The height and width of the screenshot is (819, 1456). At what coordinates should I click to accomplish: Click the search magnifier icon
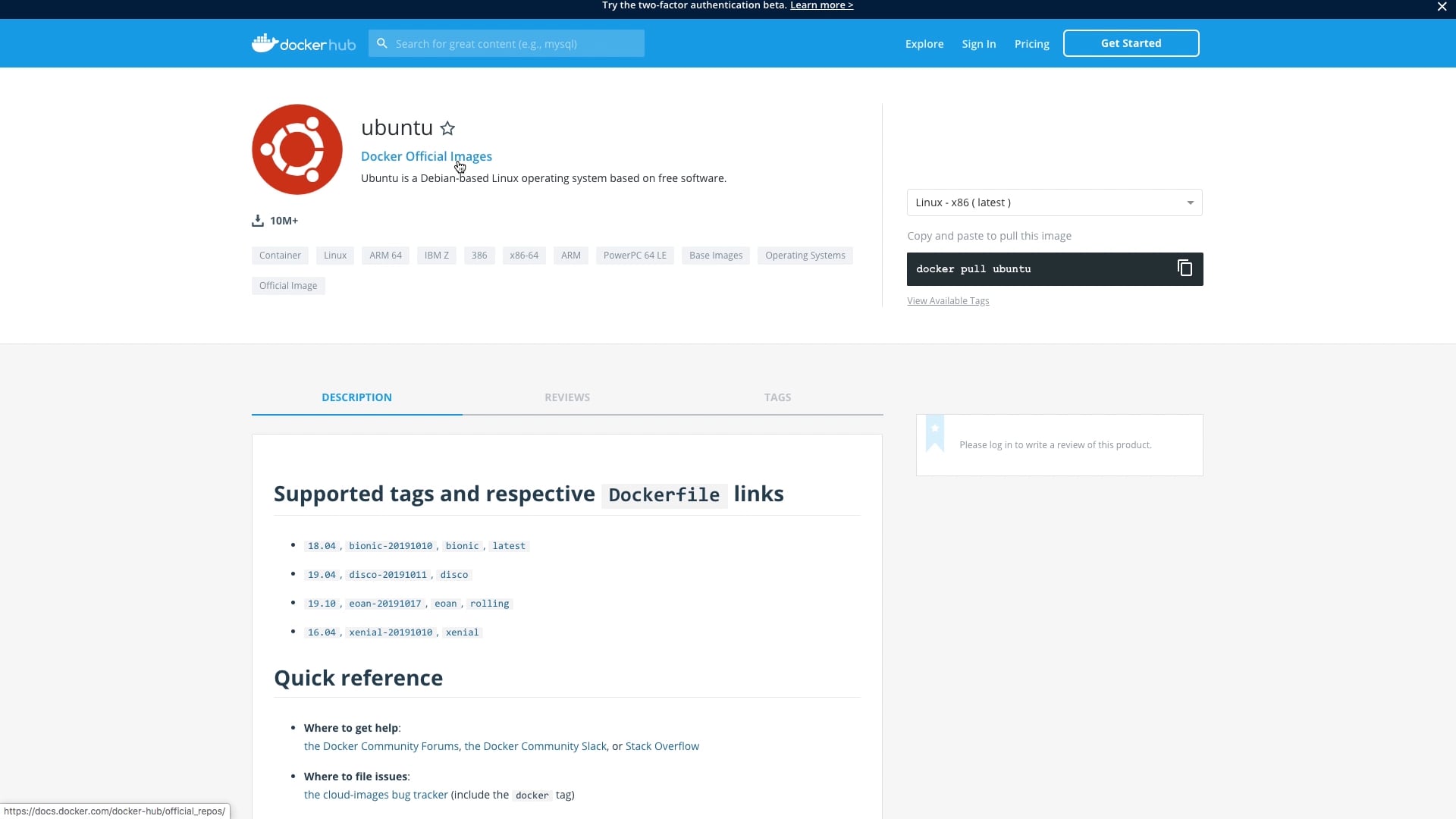[x=381, y=43]
